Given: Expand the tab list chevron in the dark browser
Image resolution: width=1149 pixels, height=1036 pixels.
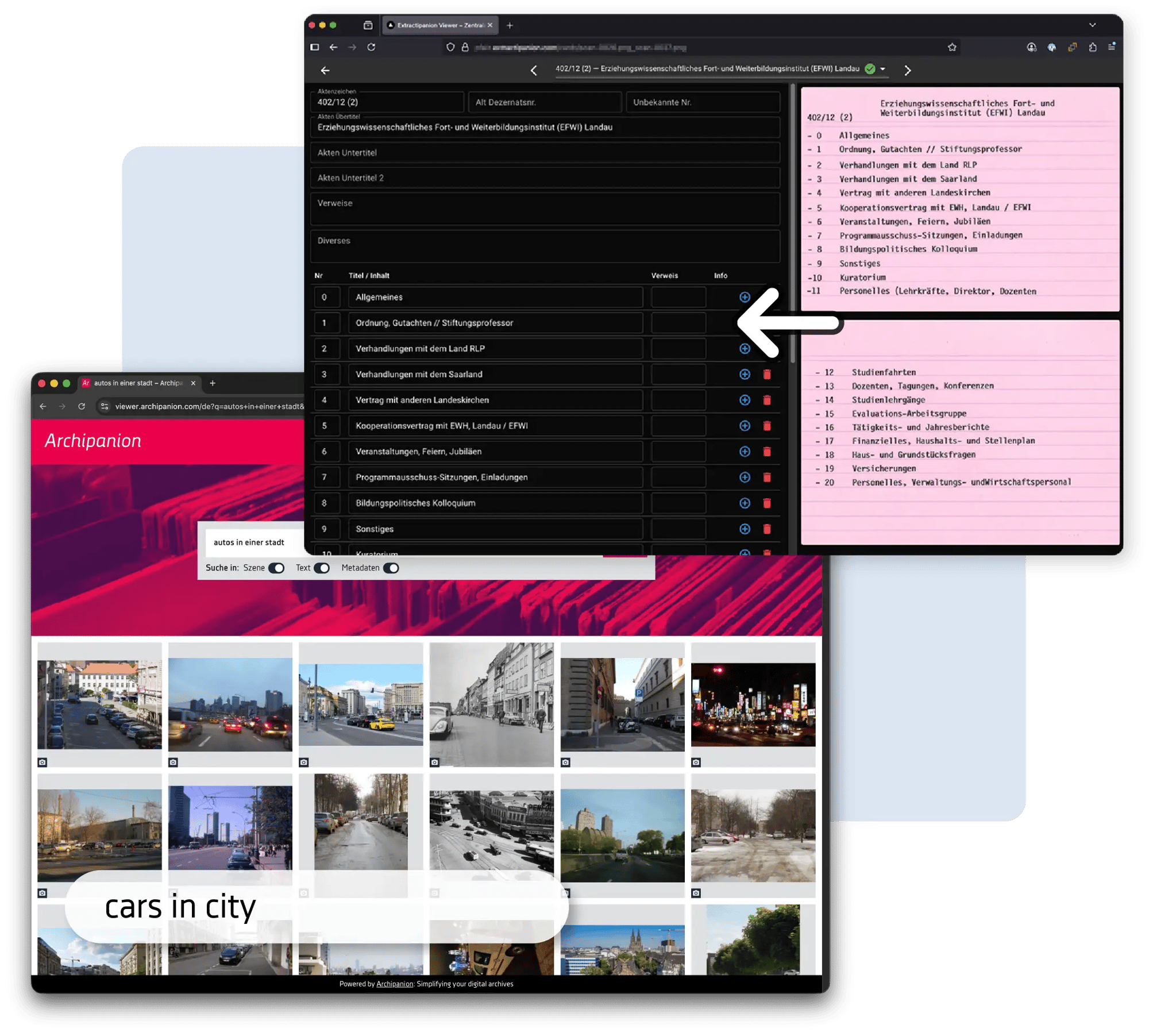Looking at the screenshot, I should (x=1092, y=25).
